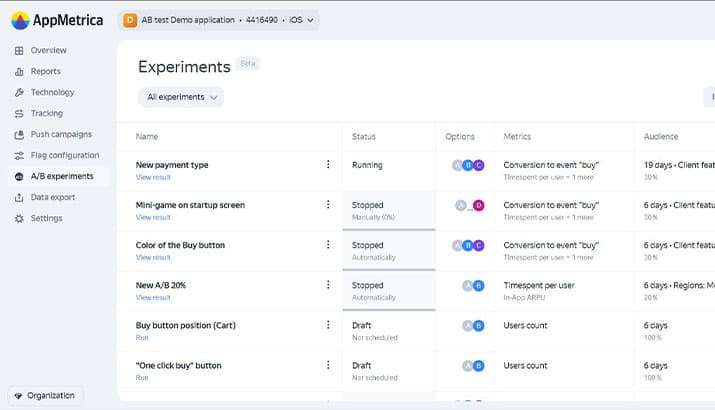Viewport: 715px width, 410px height.
Task: Open the Tracking section
Action: [x=46, y=113]
